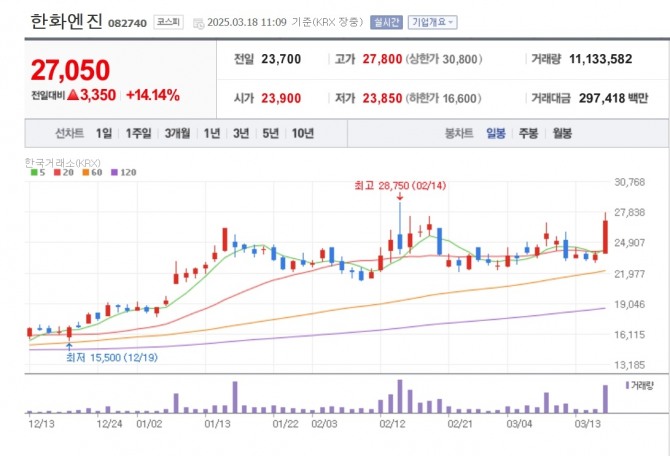Screen dimensions: 670x456
Task: Click the 거래량 value 11,133,582
Action: tap(600, 59)
